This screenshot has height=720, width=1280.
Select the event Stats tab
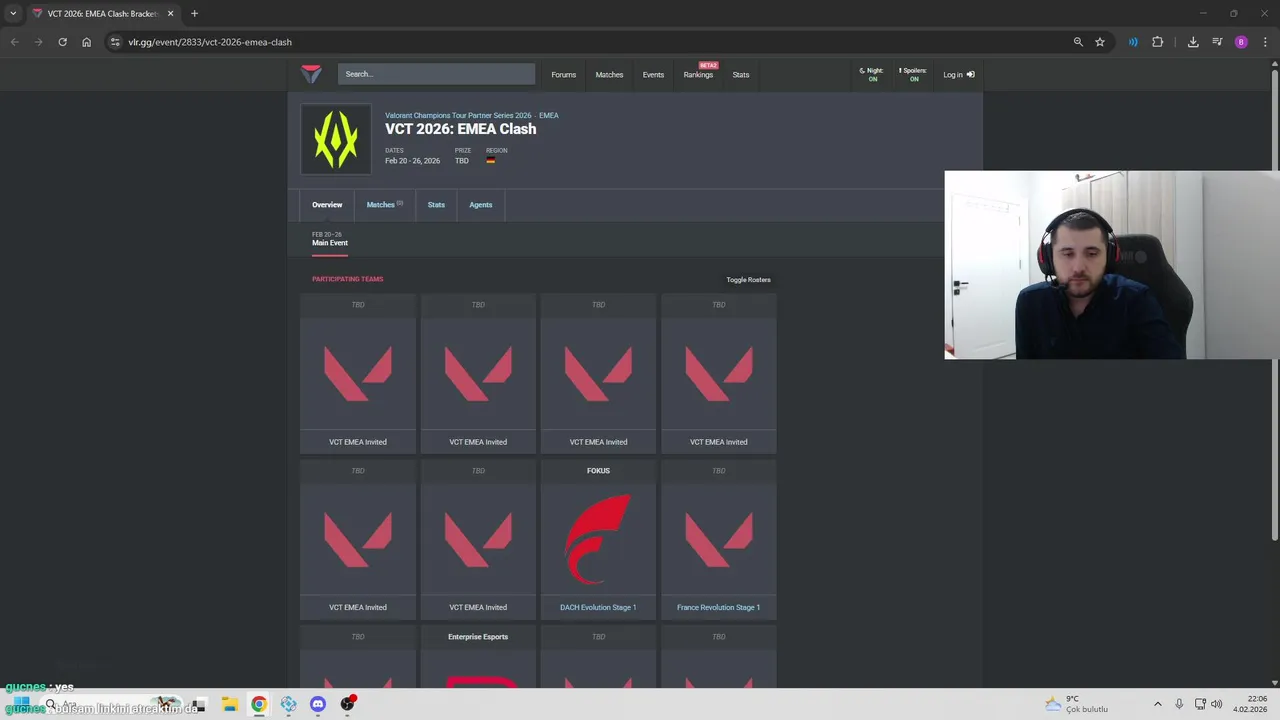tap(436, 205)
